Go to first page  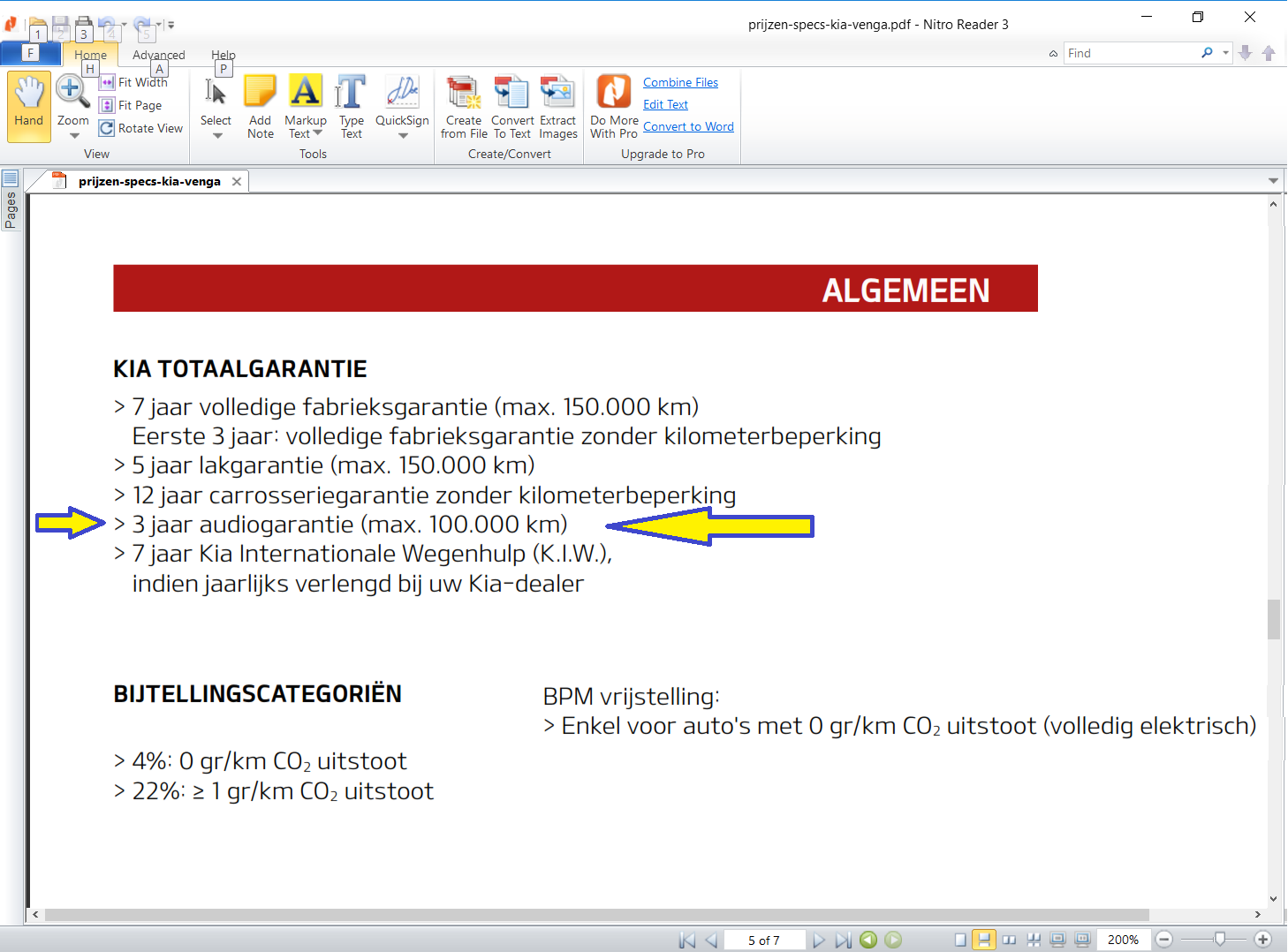687,940
